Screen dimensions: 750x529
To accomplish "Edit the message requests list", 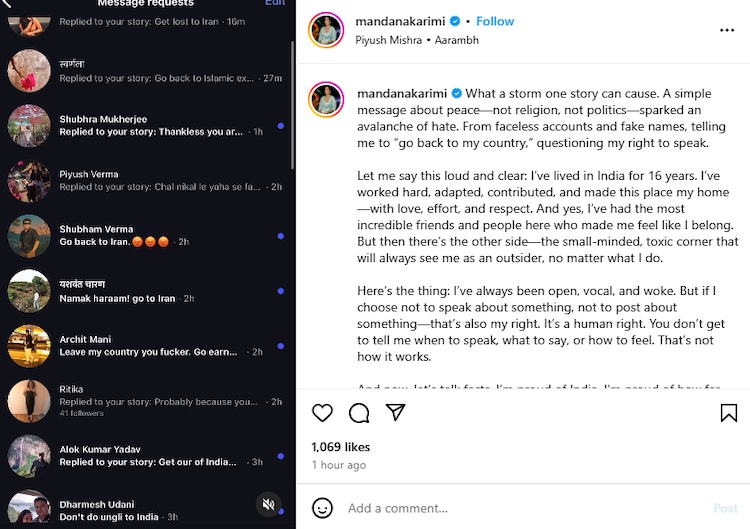I will pos(275,3).
